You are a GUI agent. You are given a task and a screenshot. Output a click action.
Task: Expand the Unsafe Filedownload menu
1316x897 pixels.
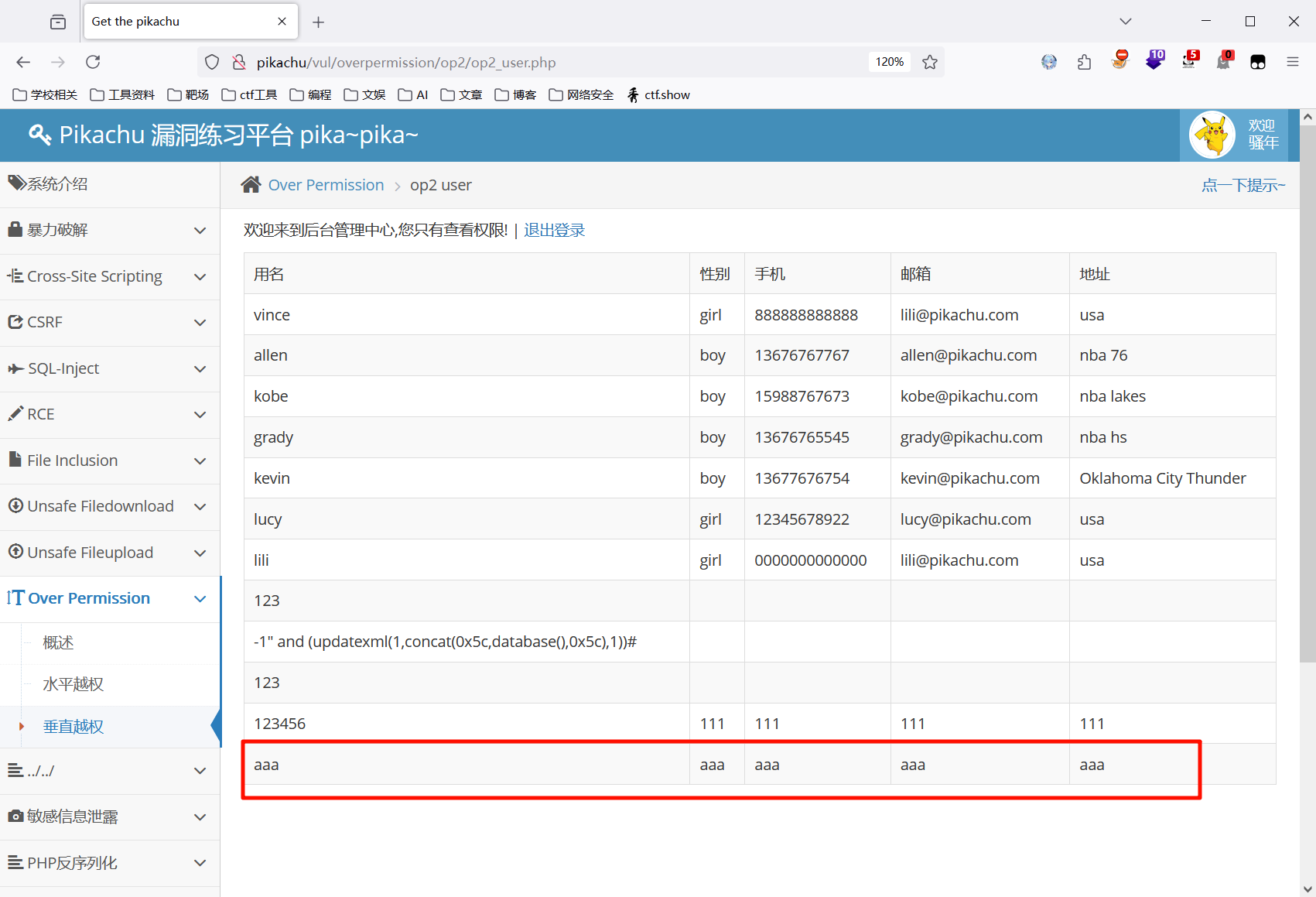[110, 506]
